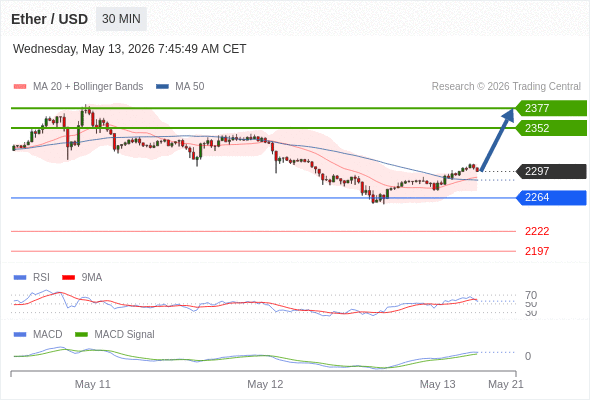The width and height of the screenshot is (590, 400).
Task: Click the May 13 date axis label
Action: coord(437,384)
